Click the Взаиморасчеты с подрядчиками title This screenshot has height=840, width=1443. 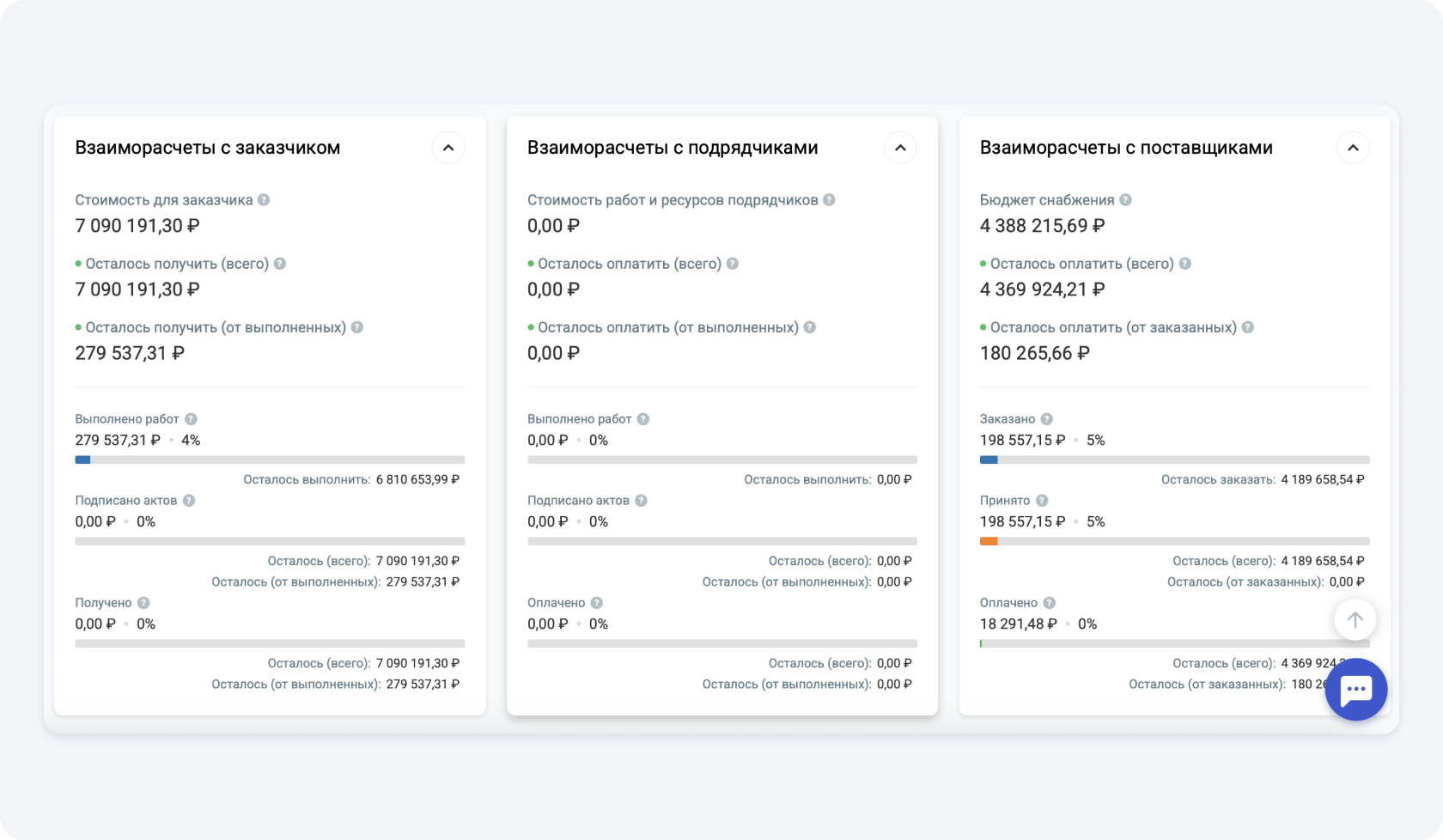pos(672,148)
